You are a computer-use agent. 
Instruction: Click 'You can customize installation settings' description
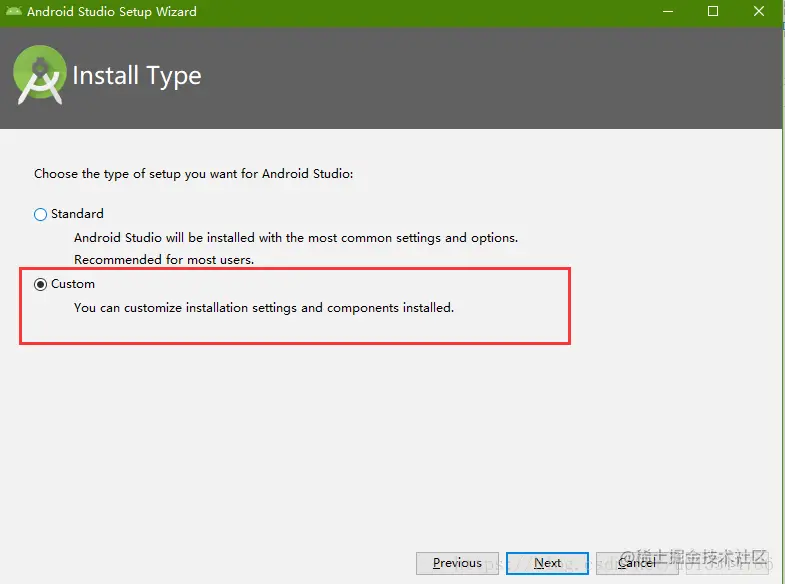tap(264, 308)
